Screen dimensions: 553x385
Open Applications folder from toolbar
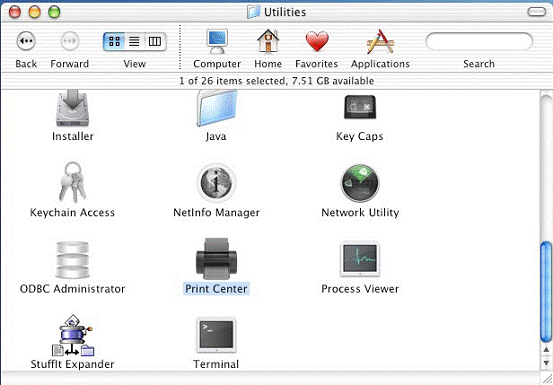(380, 42)
